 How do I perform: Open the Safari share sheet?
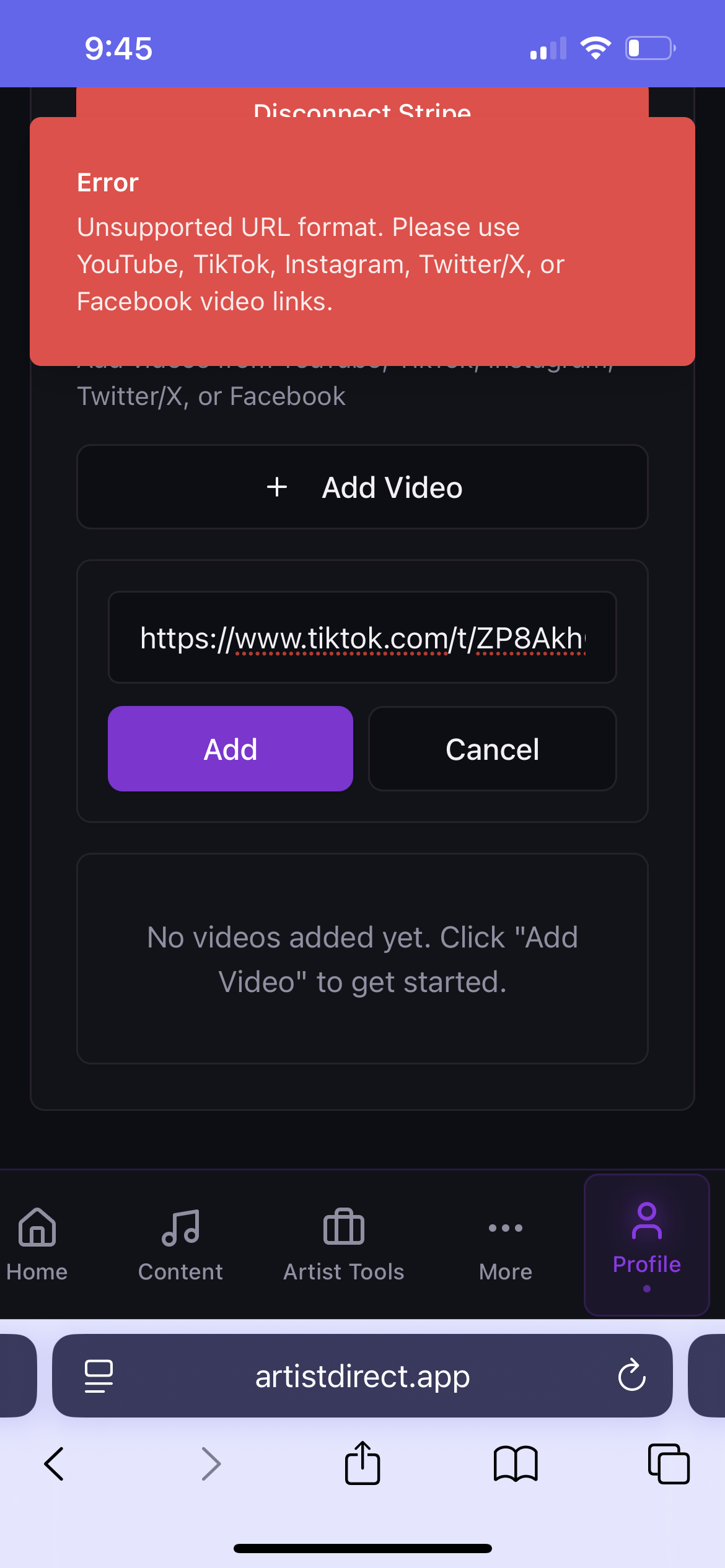coord(362,1464)
